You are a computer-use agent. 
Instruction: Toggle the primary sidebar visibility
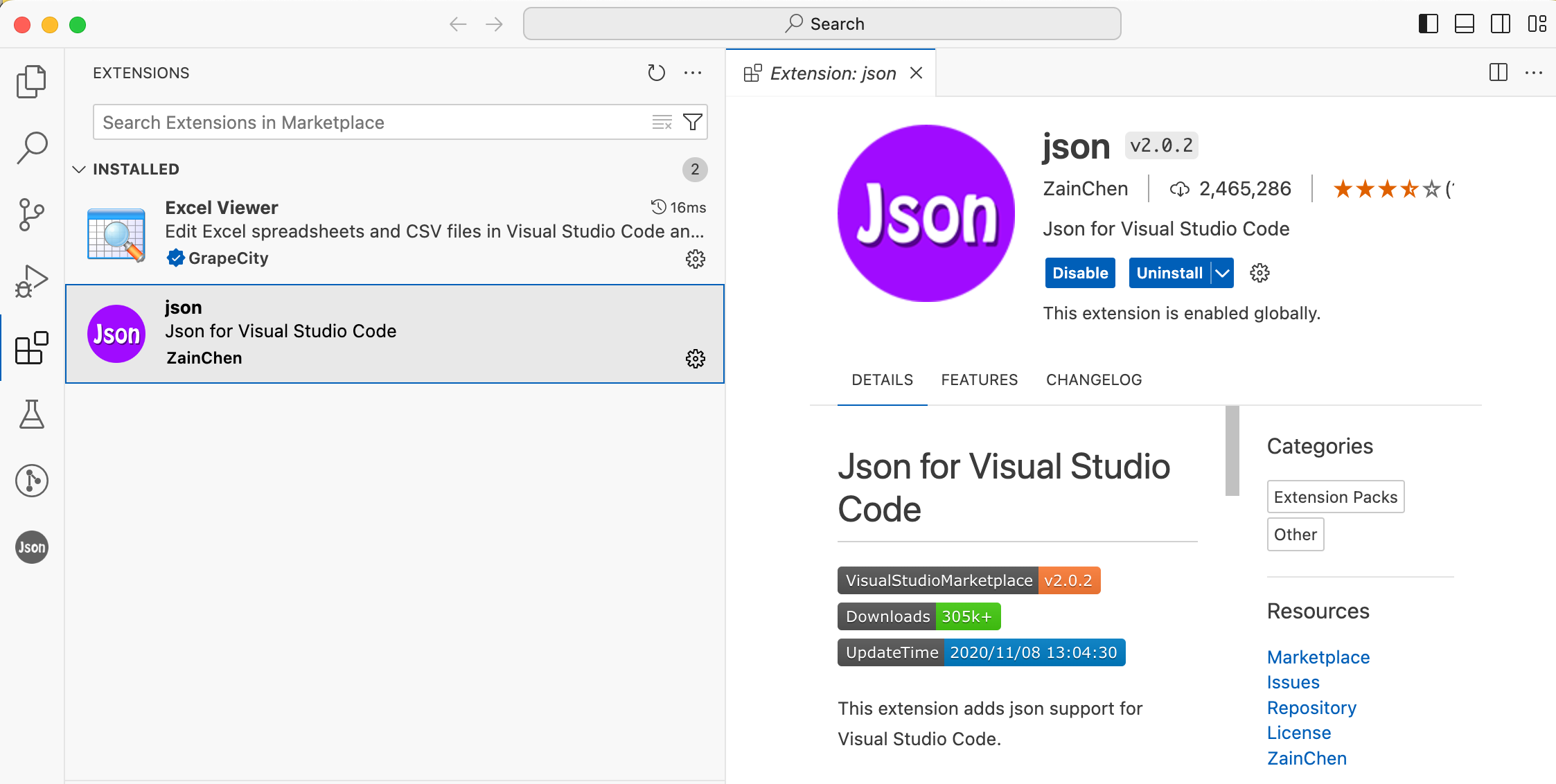[1427, 24]
